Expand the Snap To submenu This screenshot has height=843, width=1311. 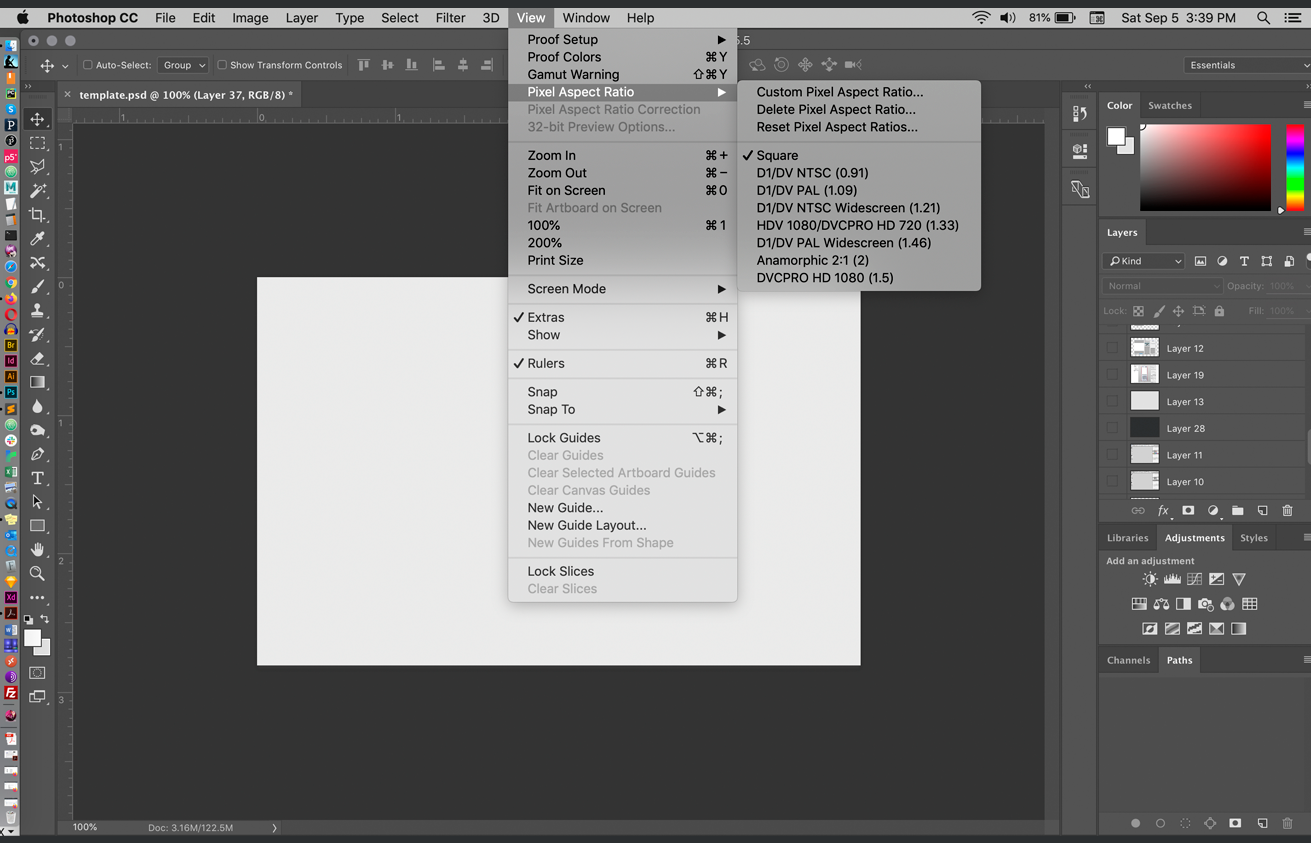point(622,410)
